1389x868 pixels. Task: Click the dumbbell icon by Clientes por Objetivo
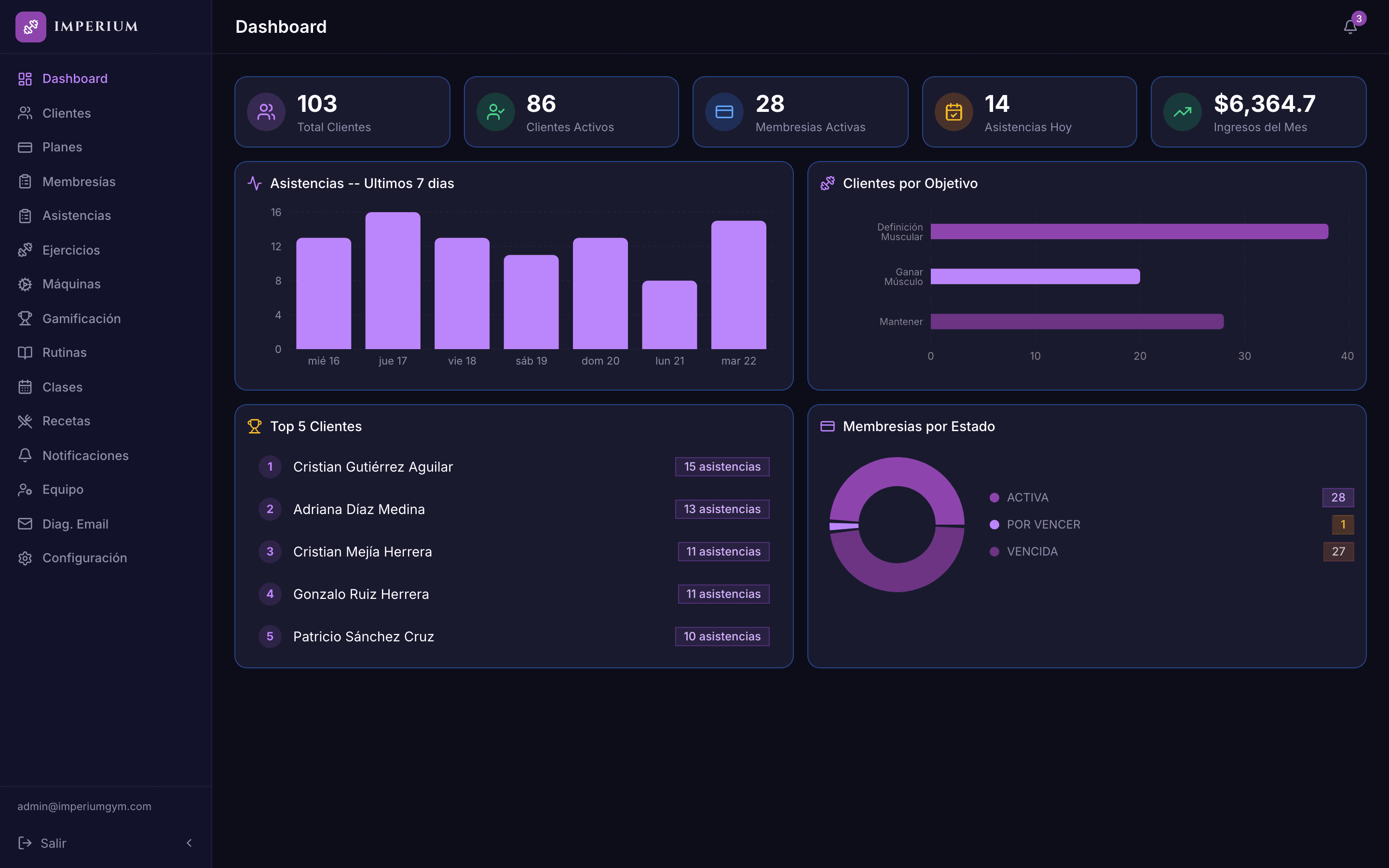coord(827,183)
